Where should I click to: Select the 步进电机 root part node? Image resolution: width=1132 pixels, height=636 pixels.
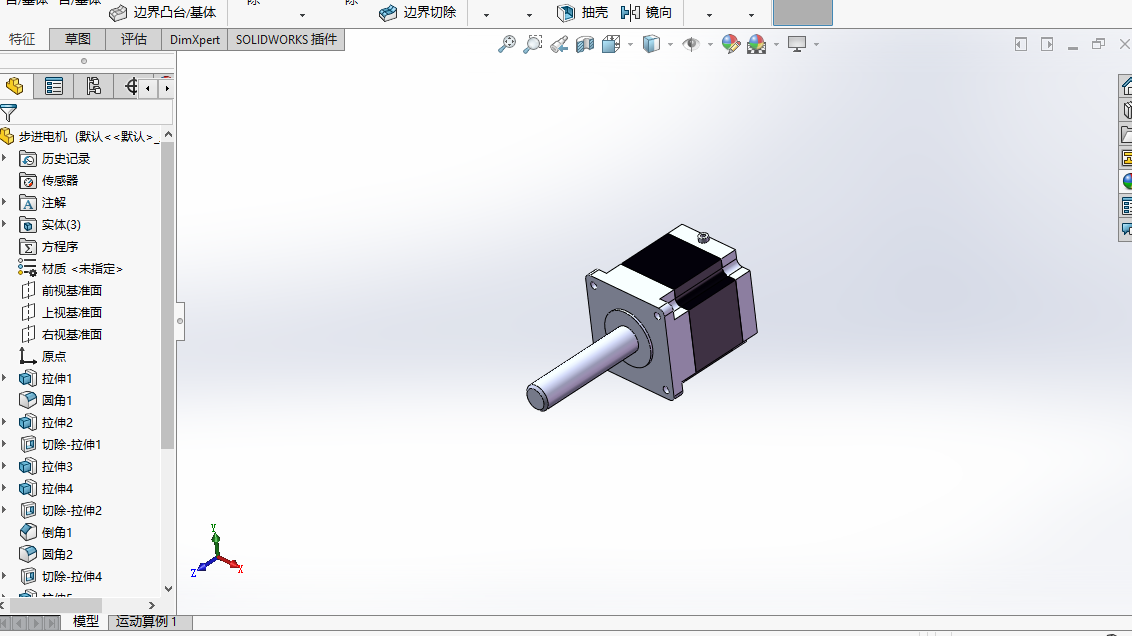point(79,136)
